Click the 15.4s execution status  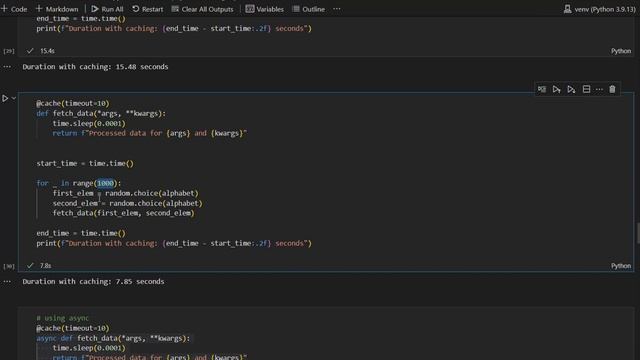click(47, 51)
